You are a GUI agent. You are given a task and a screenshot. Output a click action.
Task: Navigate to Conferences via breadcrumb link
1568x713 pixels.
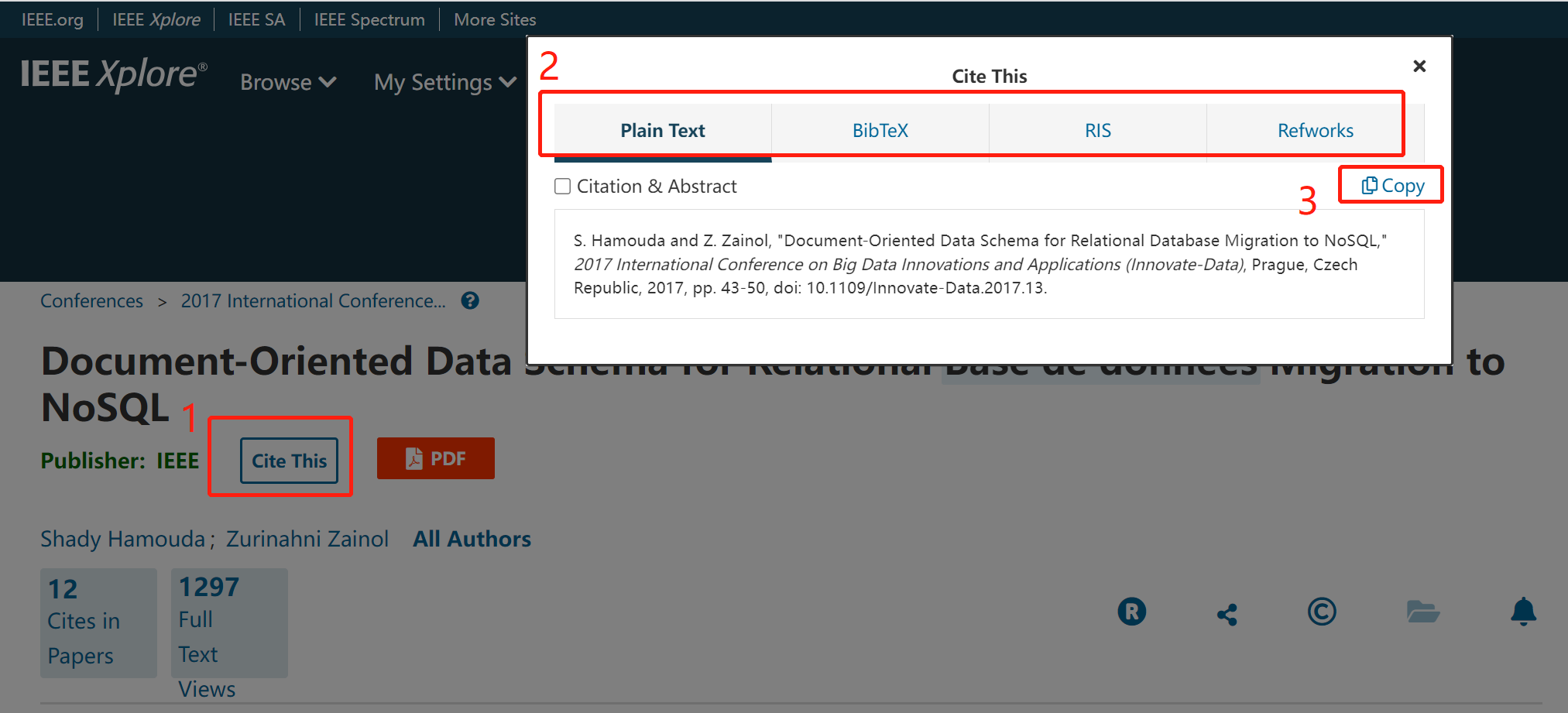click(x=91, y=300)
